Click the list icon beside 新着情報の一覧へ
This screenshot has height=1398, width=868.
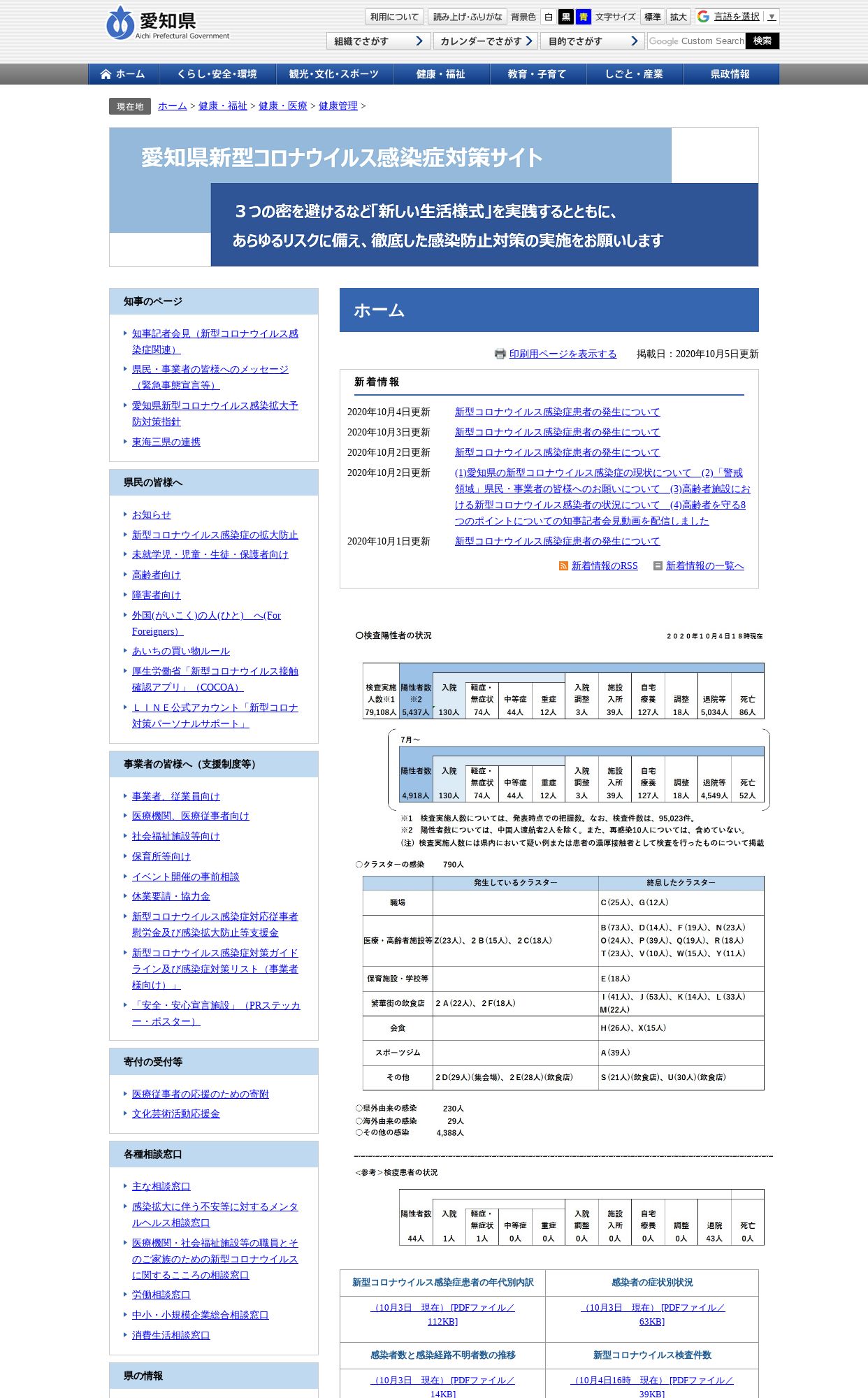pos(658,565)
